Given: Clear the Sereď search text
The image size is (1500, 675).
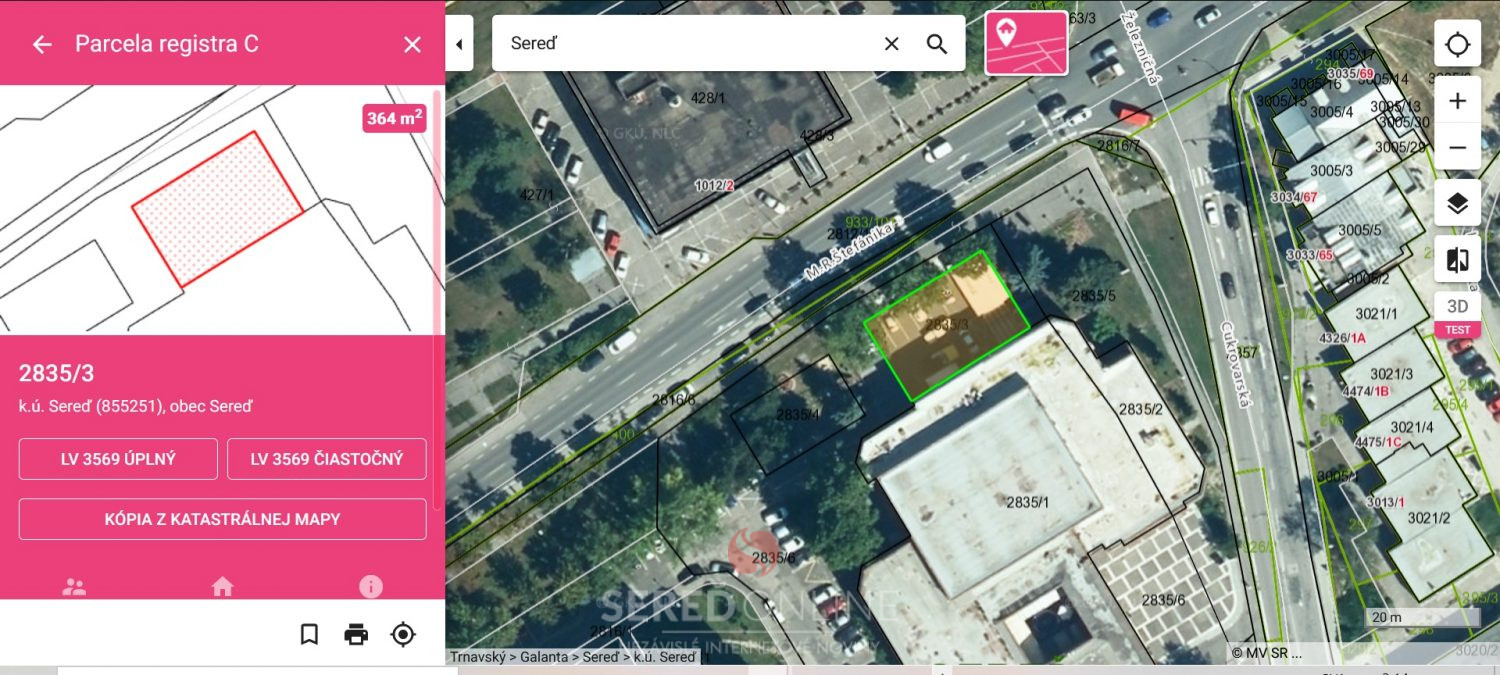Looking at the screenshot, I should pos(891,43).
